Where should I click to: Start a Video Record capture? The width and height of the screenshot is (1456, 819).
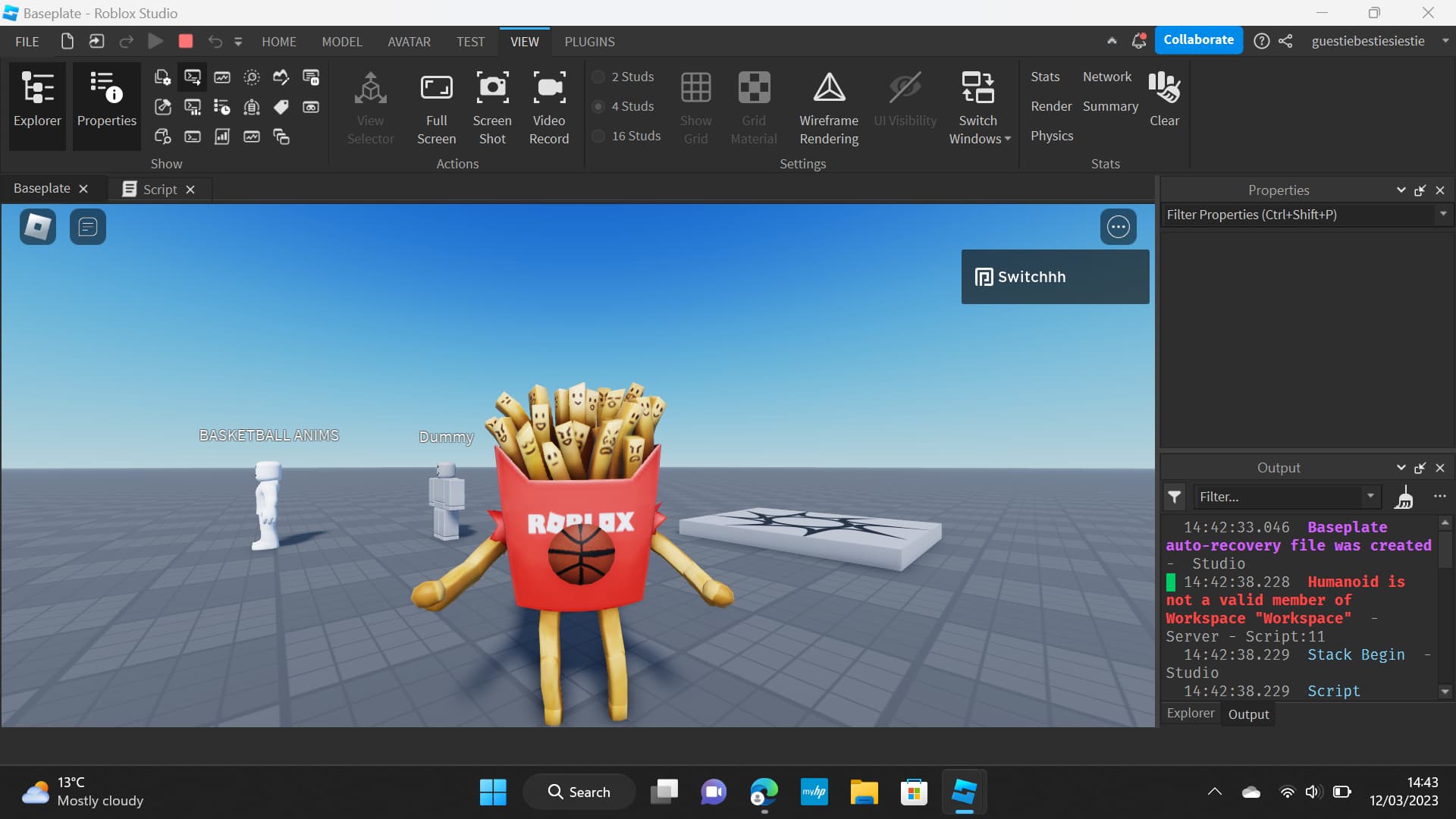click(x=549, y=106)
